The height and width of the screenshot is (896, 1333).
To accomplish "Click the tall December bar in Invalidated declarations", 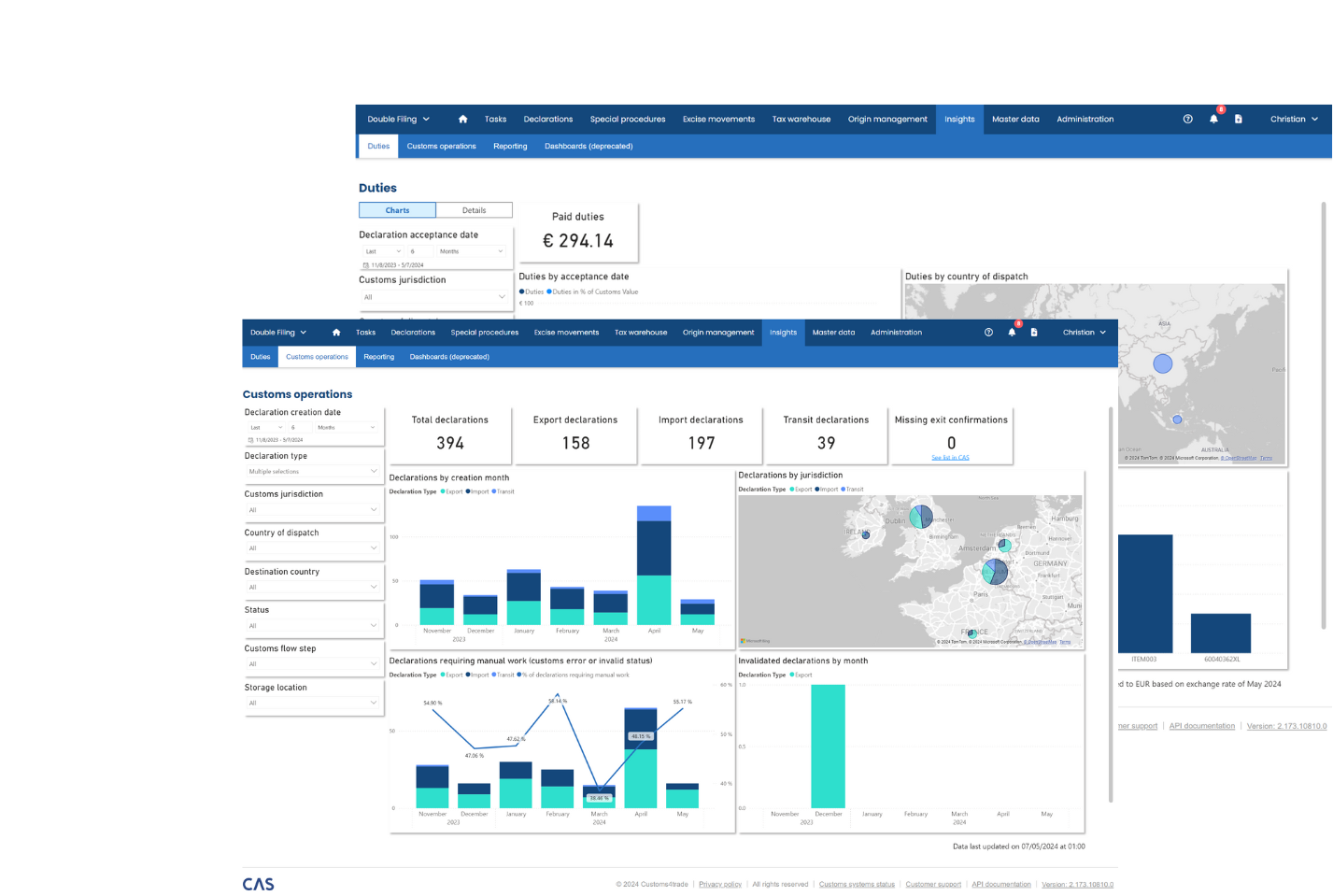I will (828, 746).
